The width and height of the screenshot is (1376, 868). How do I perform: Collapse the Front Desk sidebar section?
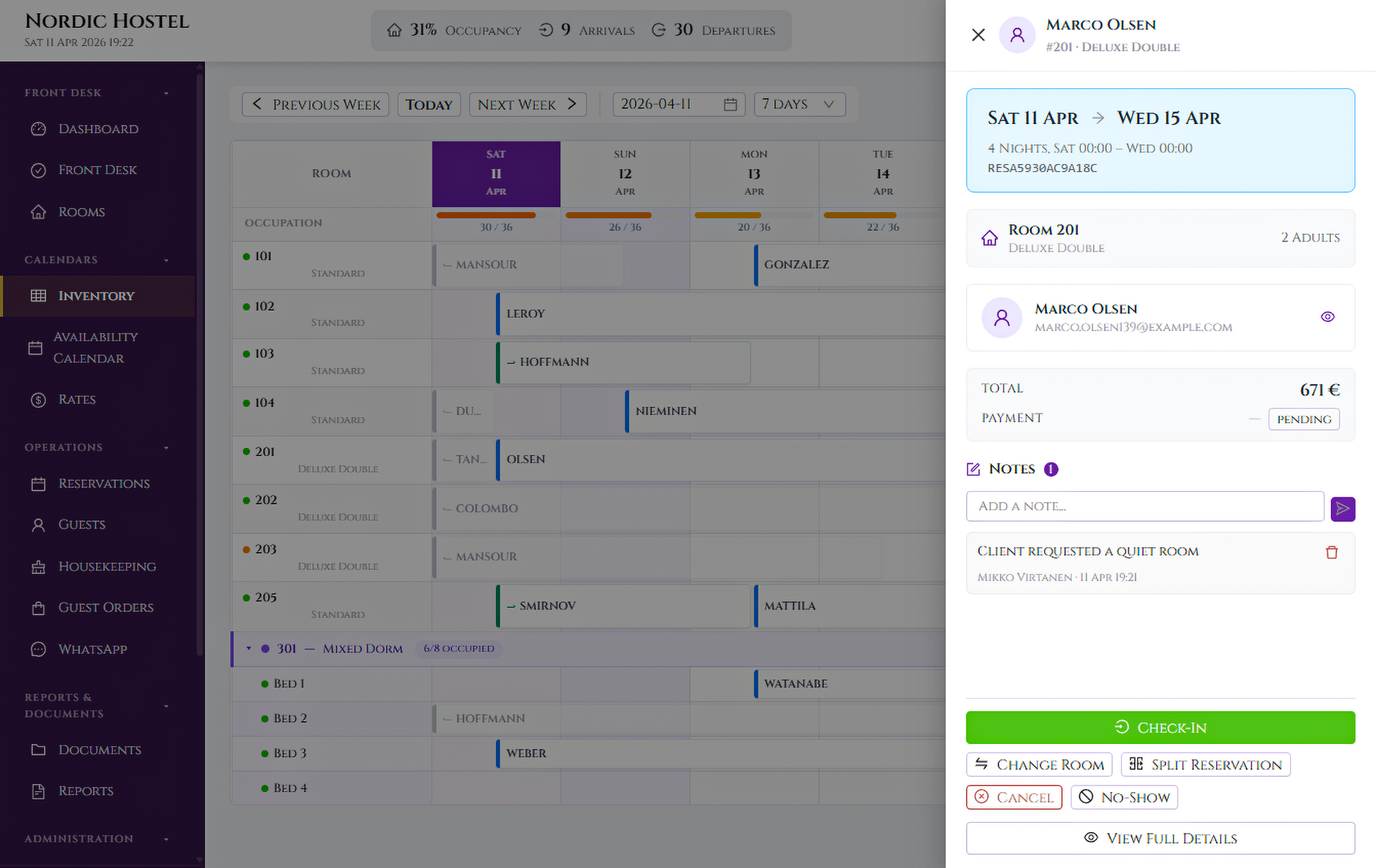(x=166, y=93)
